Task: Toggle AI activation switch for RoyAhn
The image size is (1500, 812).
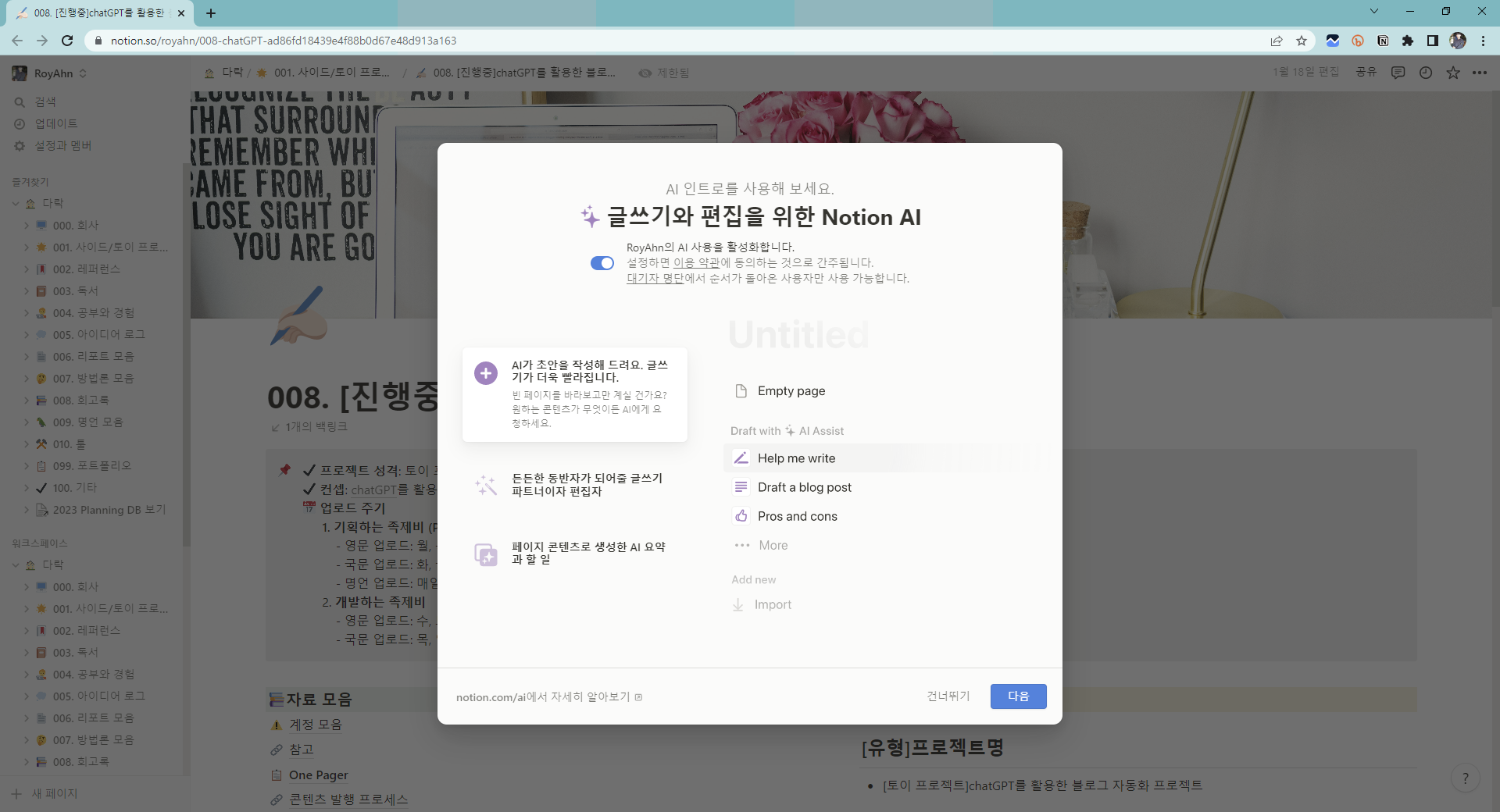Action: (602, 263)
